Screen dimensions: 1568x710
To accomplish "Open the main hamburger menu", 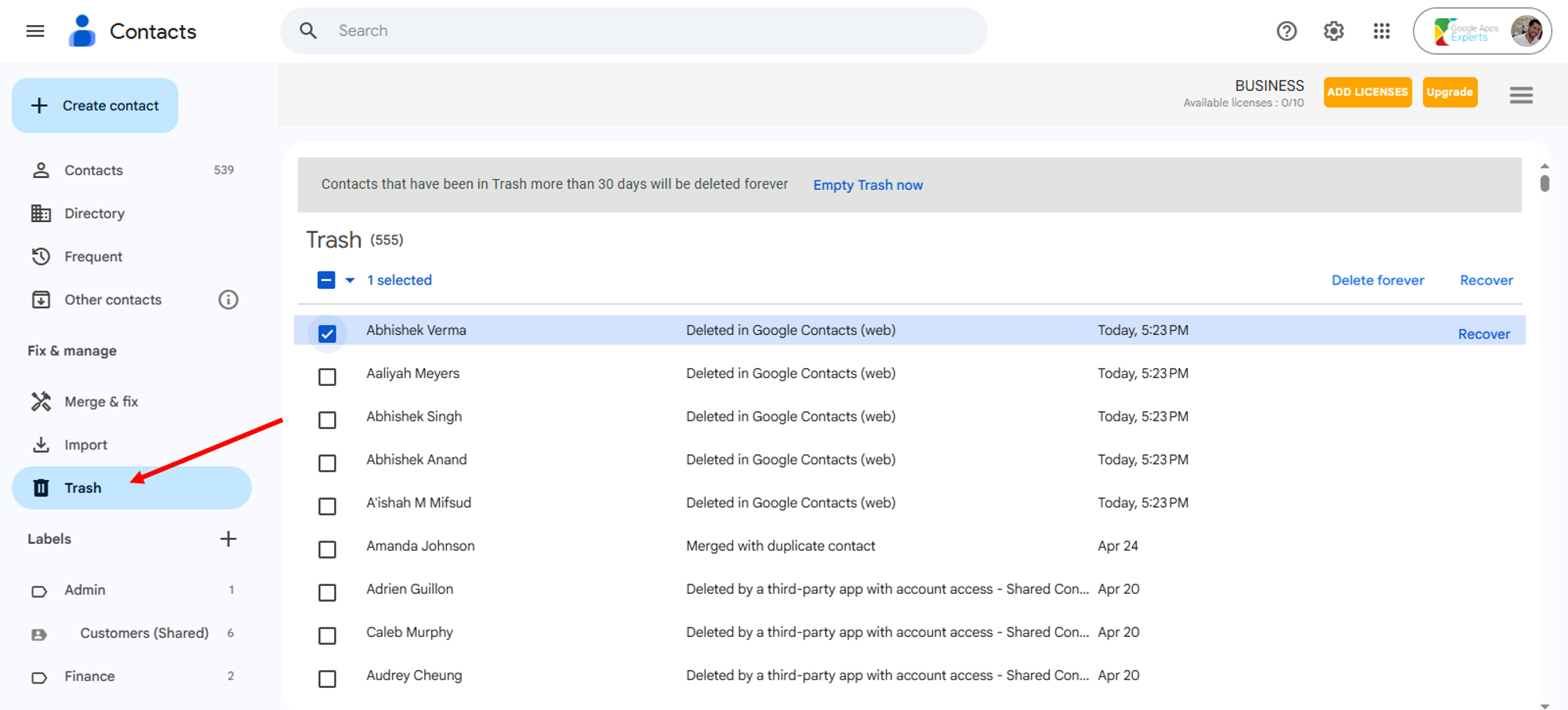I will point(35,31).
